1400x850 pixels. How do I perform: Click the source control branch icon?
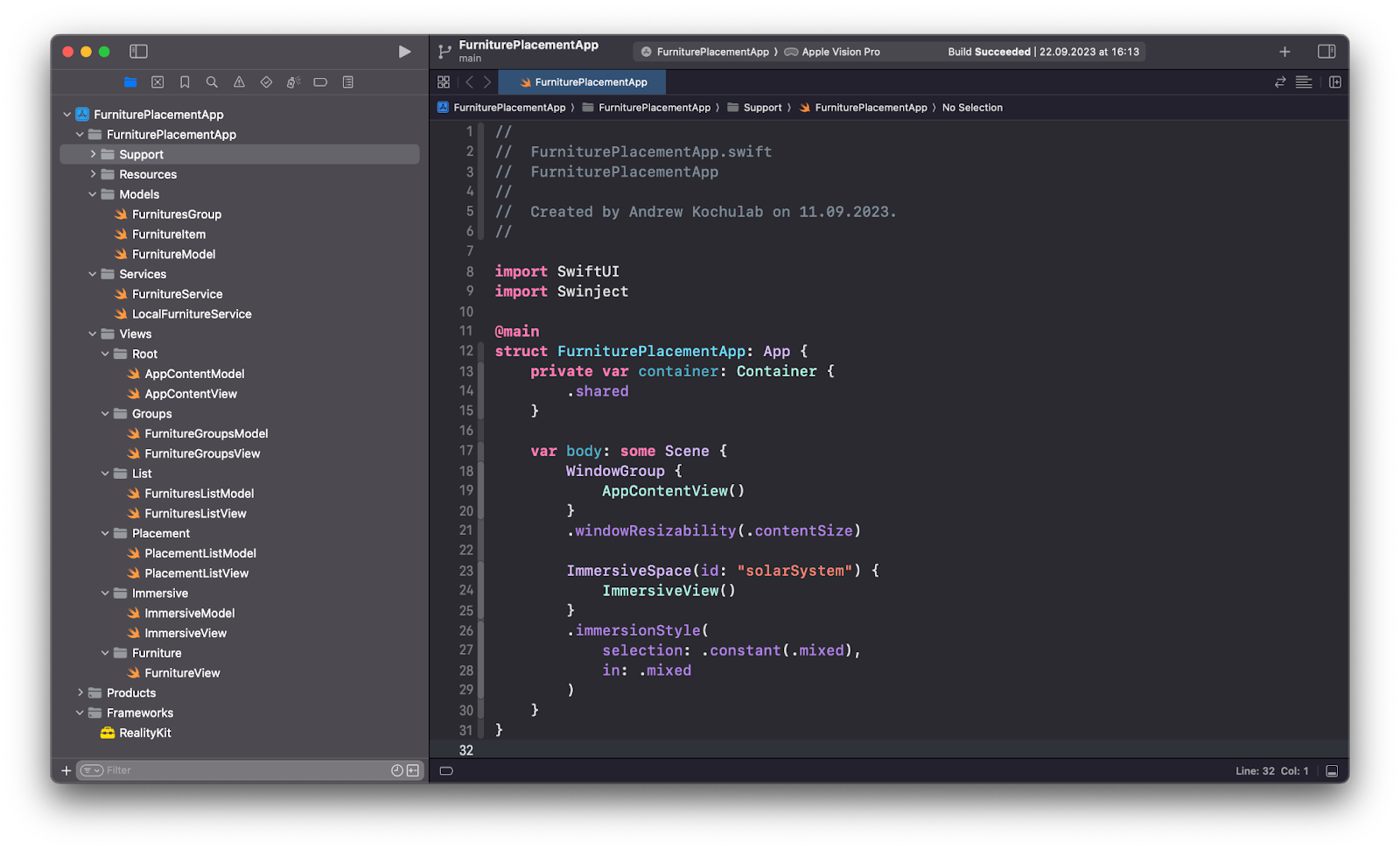click(x=444, y=52)
